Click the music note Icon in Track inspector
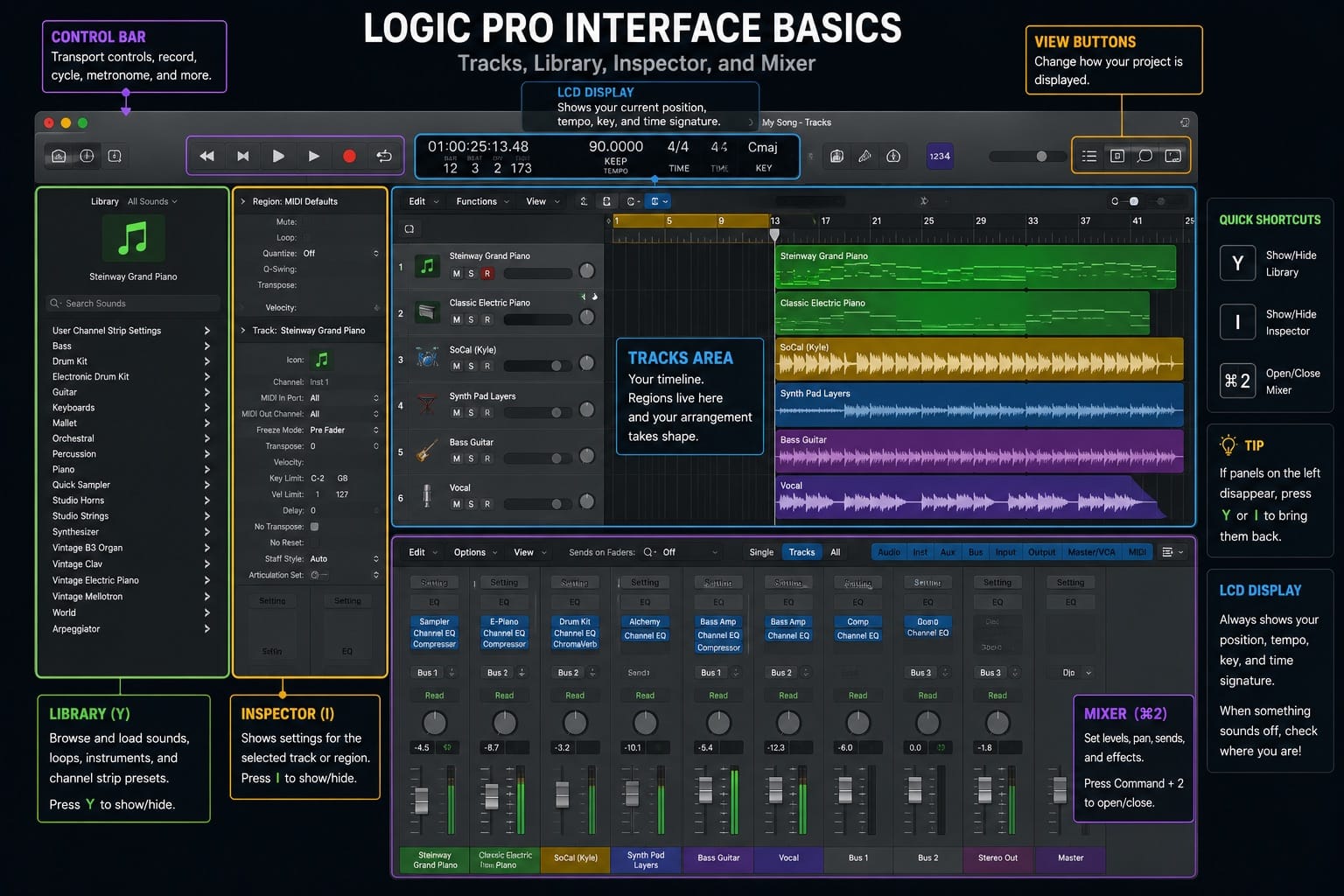Image resolution: width=1344 pixels, height=896 pixels. point(322,360)
